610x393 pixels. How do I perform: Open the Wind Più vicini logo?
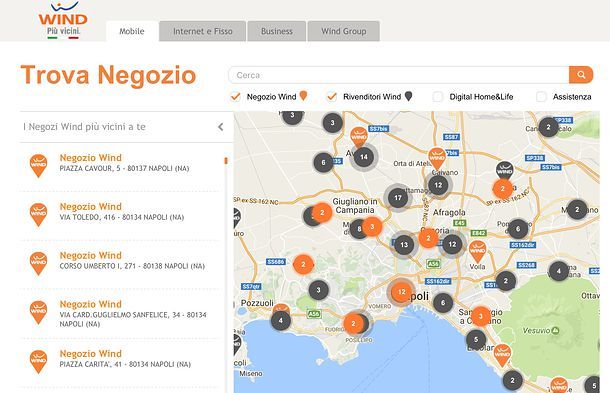63,20
